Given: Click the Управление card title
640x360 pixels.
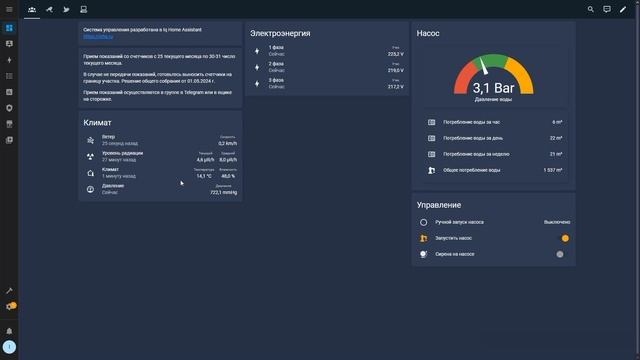Looking at the screenshot, I should pos(439,205).
